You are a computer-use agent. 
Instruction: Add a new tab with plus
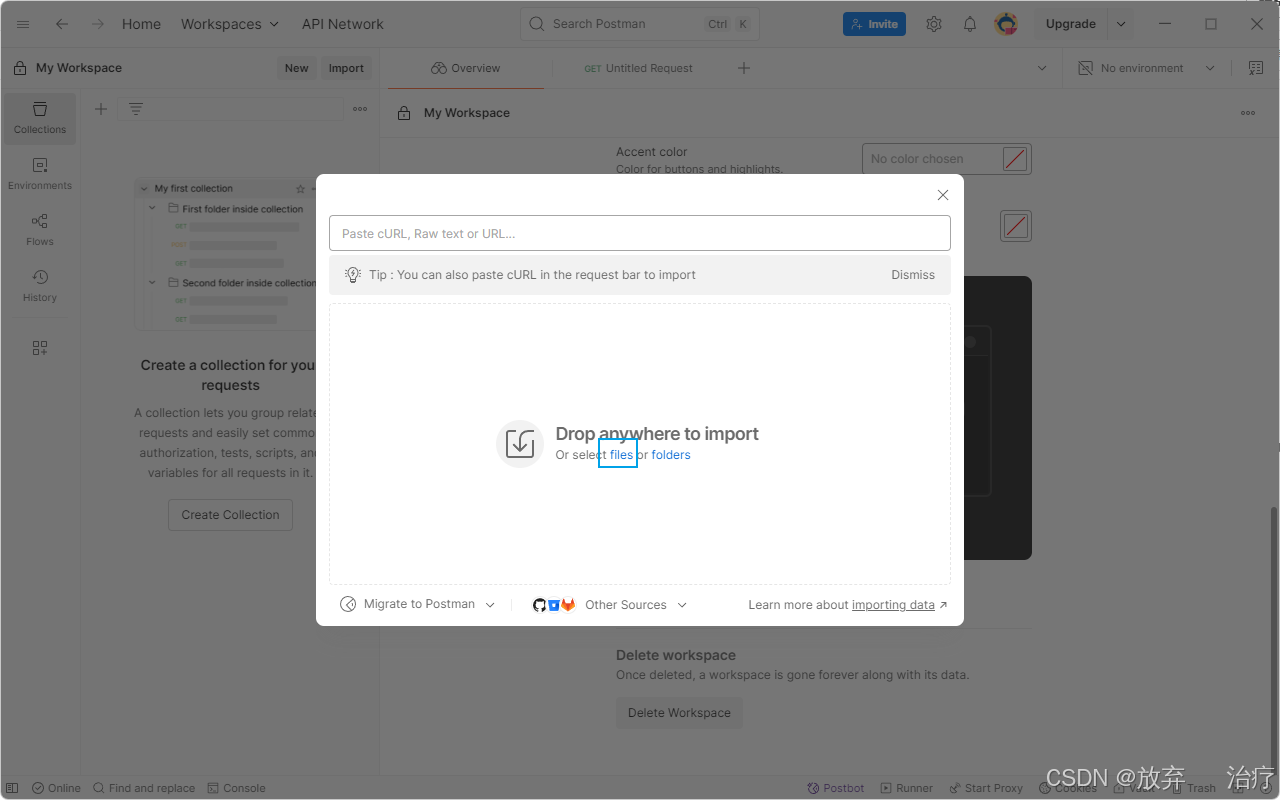tap(744, 68)
